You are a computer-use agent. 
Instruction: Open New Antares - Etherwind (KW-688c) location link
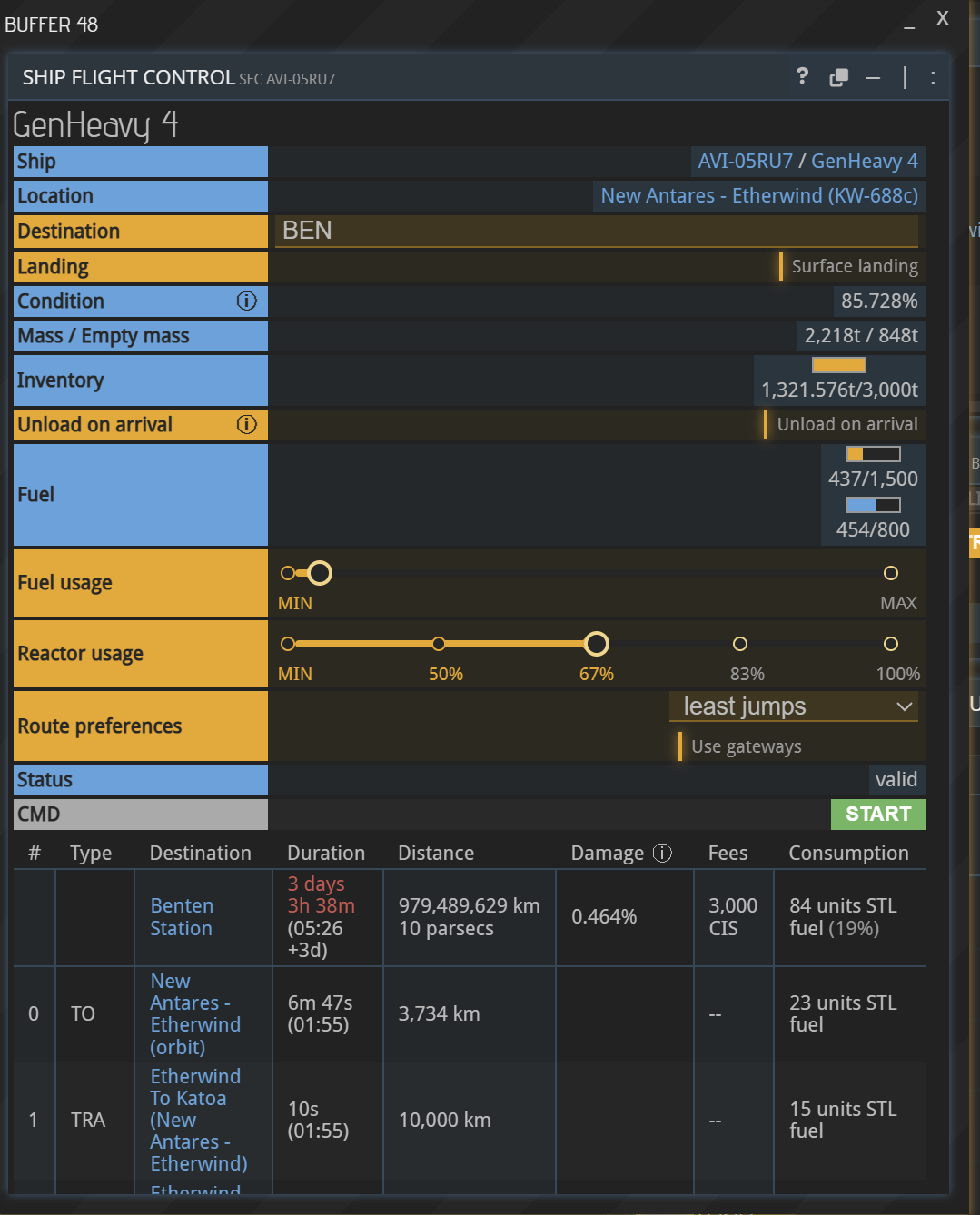(x=759, y=196)
